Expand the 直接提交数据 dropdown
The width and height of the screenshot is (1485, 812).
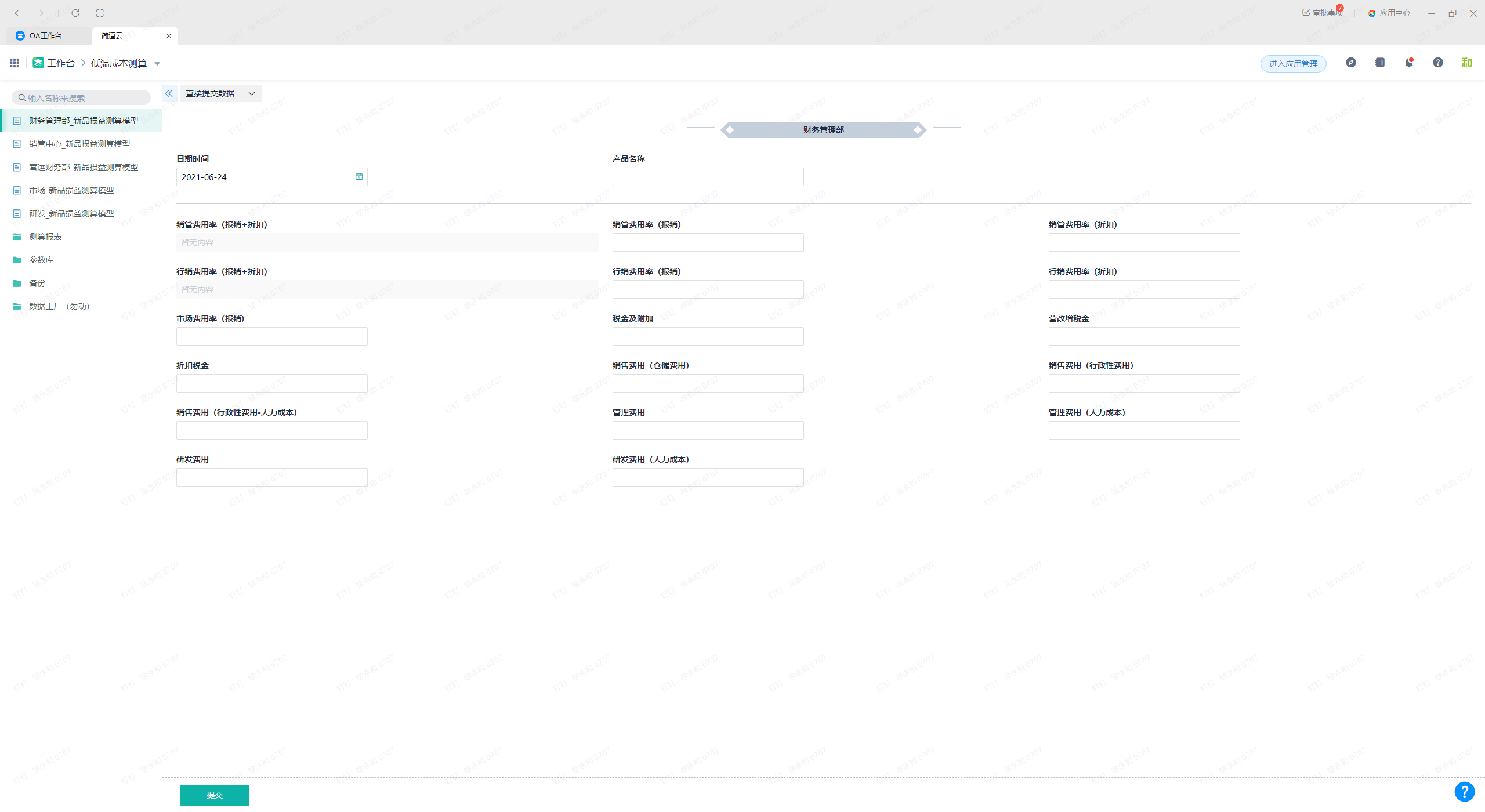pos(220,93)
